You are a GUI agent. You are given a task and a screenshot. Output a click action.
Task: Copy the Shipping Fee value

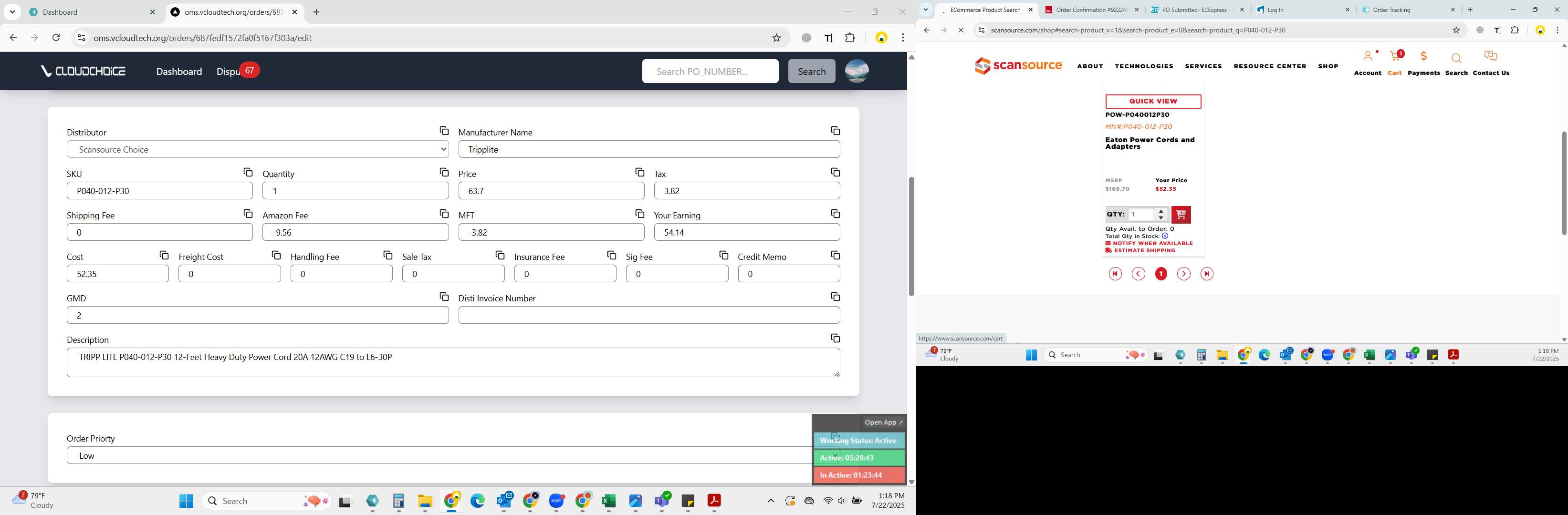tap(248, 214)
